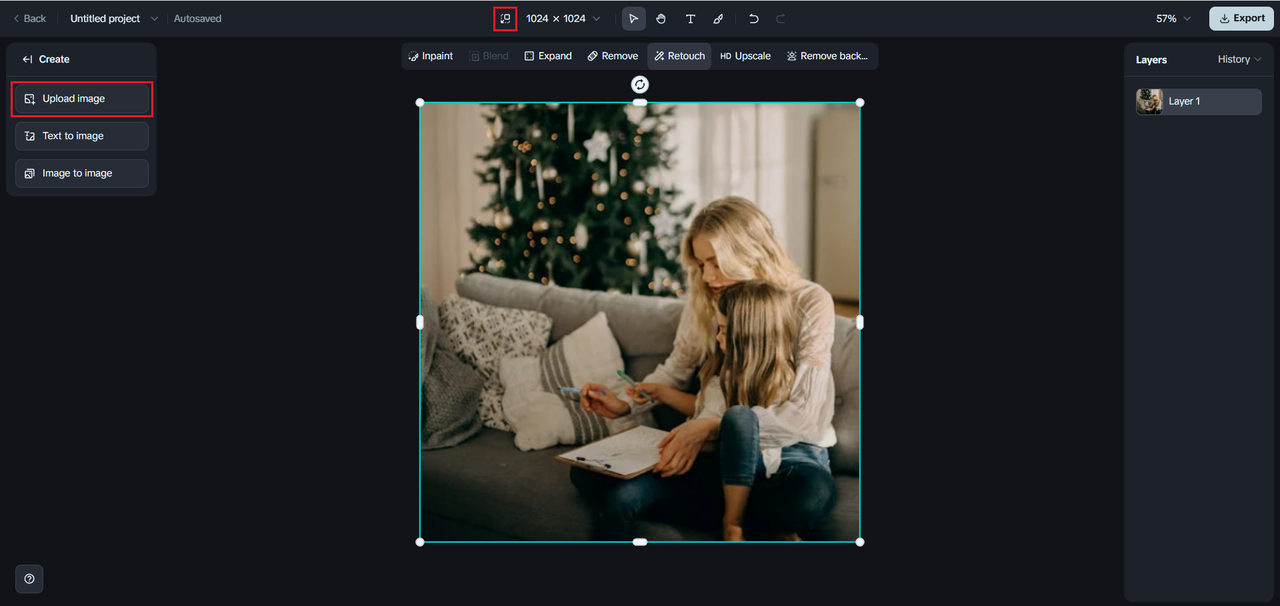This screenshot has height=606, width=1280.
Task: Click the canvas resize icon in the top bar
Action: tap(505, 18)
